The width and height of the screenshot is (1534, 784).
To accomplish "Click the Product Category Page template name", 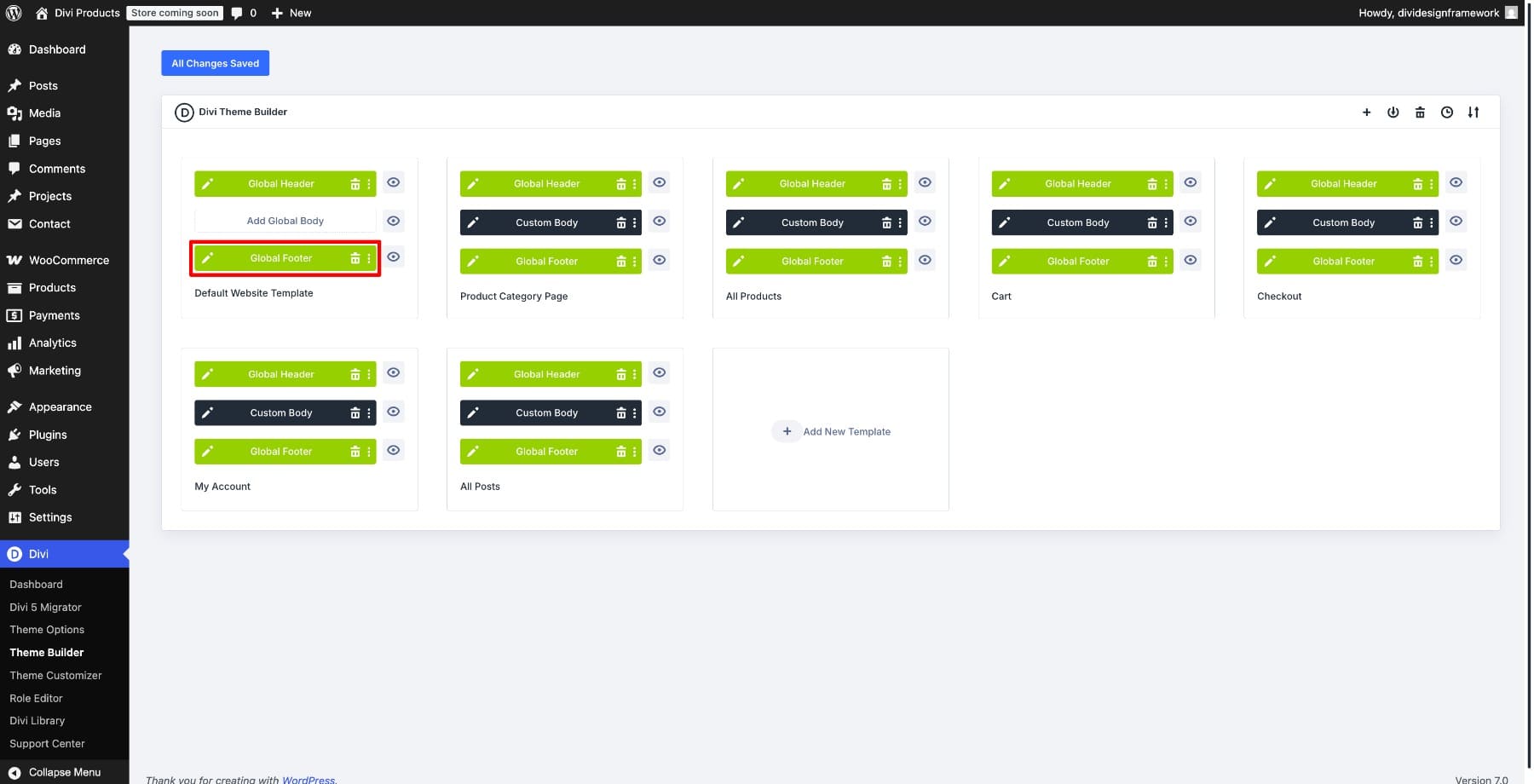I will [x=514, y=297].
